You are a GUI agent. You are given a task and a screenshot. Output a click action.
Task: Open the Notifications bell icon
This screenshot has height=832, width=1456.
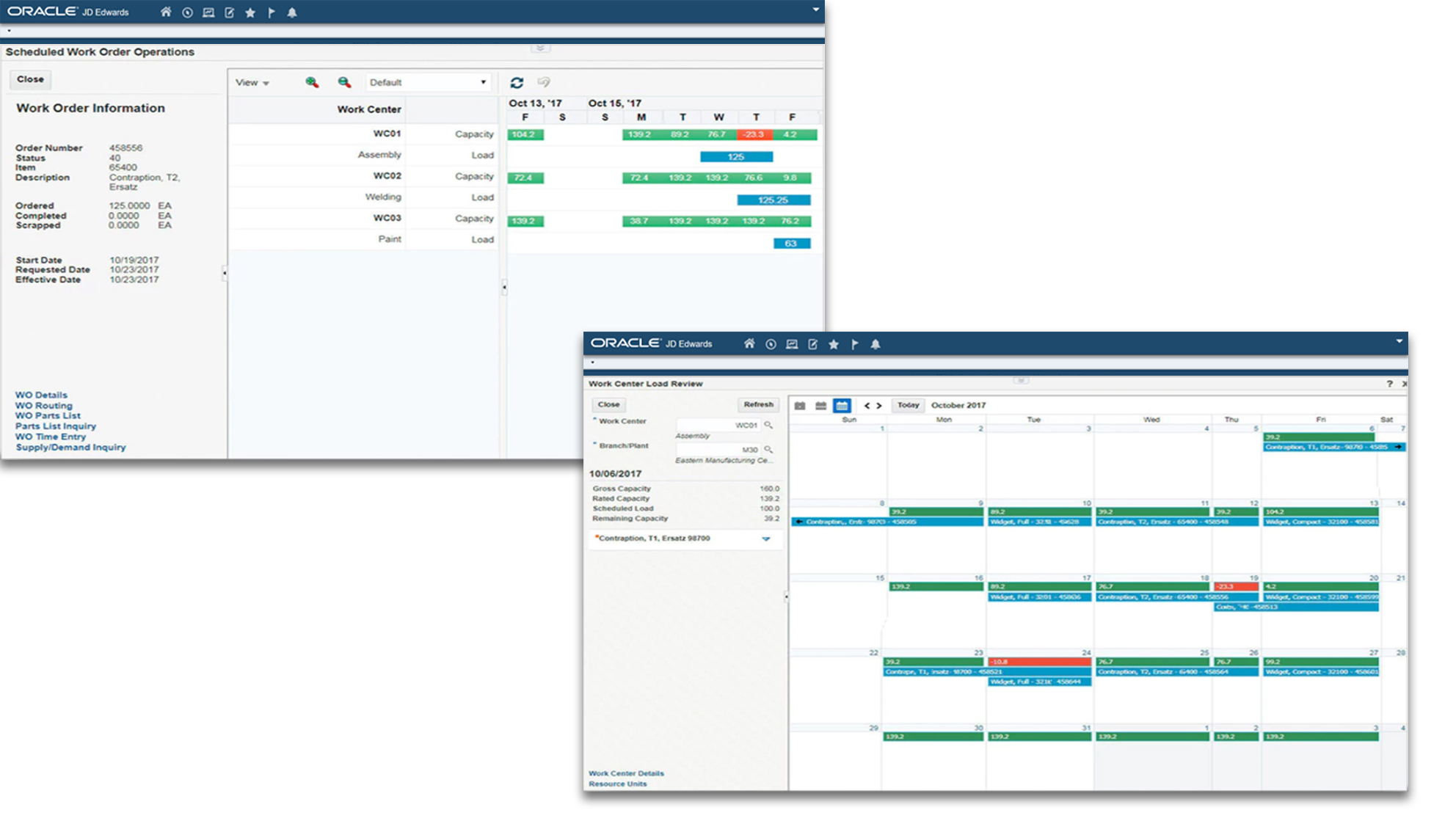[x=292, y=12]
